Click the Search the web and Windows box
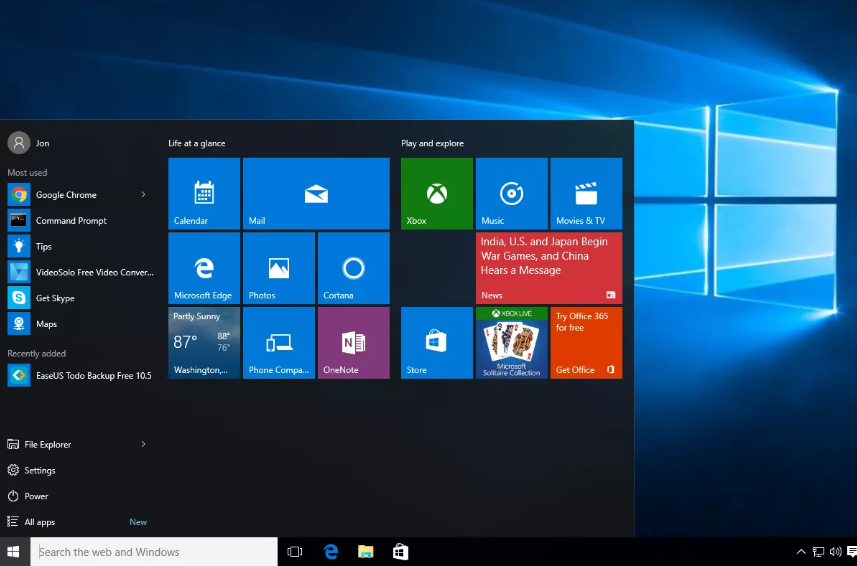Image resolution: width=857 pixels, height=566 pixels. pyautogui.click(x=154, y=552)
